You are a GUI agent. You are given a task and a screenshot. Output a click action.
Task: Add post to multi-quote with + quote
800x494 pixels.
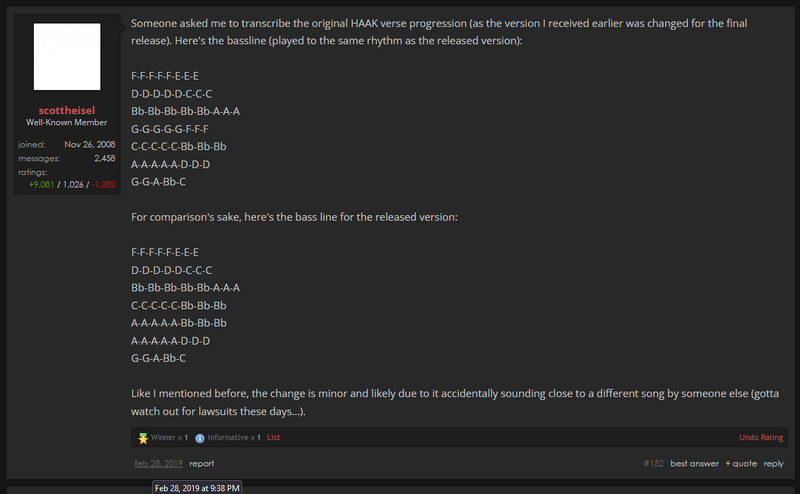741,464
